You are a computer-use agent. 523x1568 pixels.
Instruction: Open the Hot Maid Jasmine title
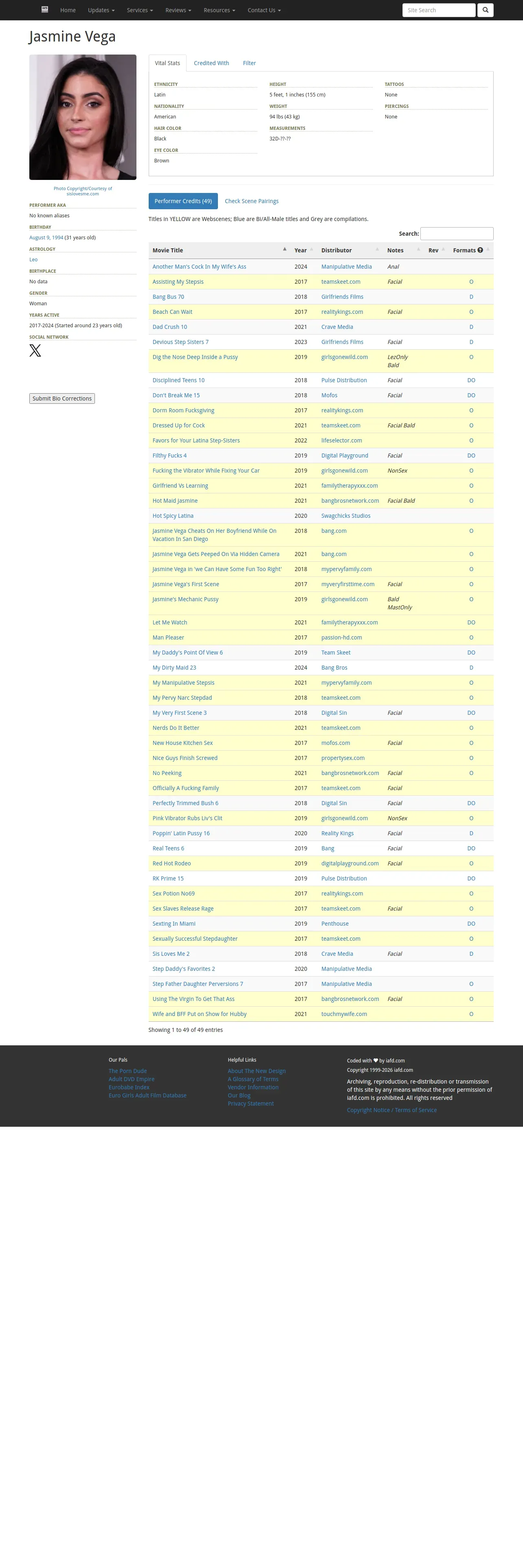[x=175, y=501]
